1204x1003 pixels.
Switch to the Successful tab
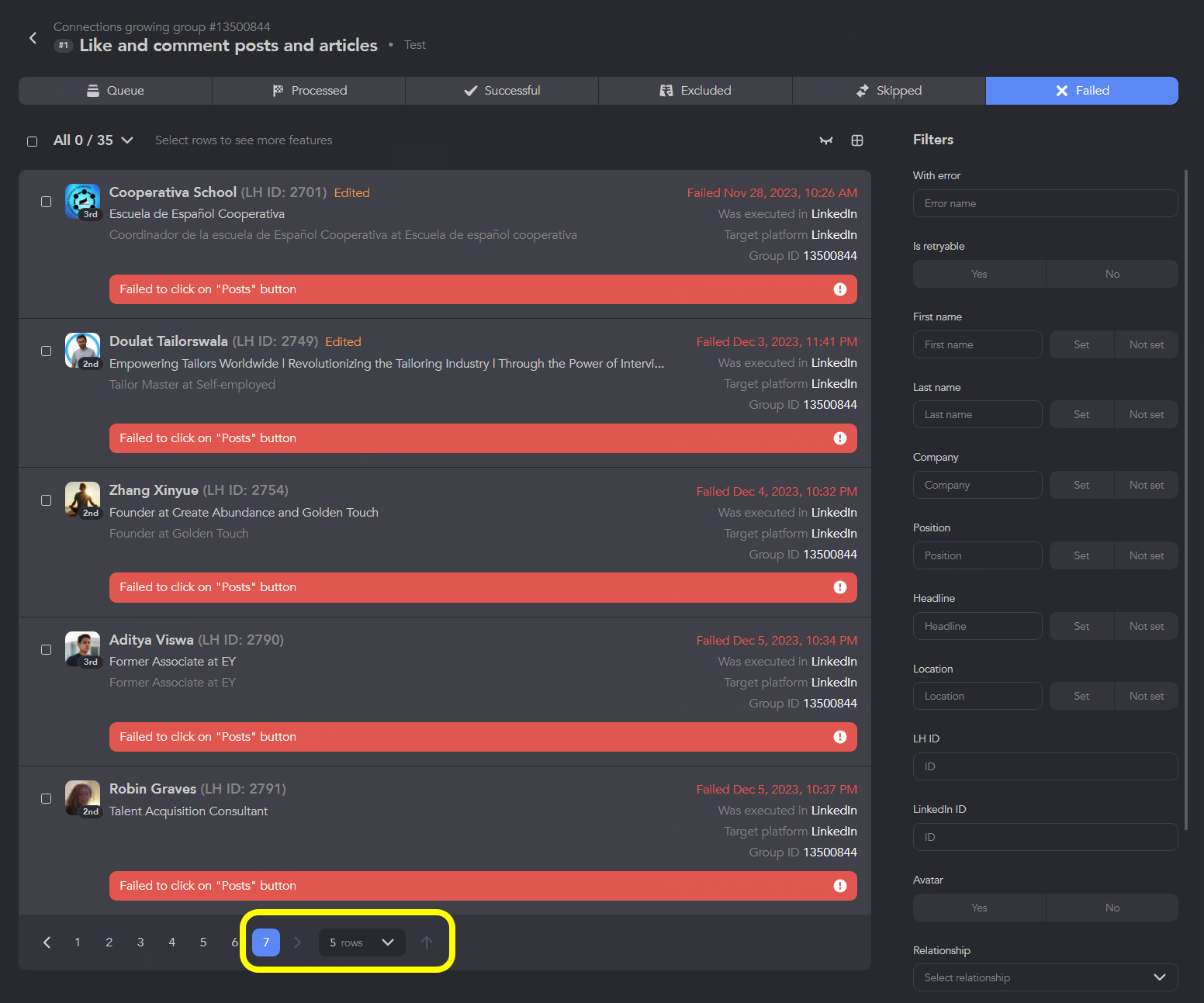pyautogui.click(x=501, y=91)
